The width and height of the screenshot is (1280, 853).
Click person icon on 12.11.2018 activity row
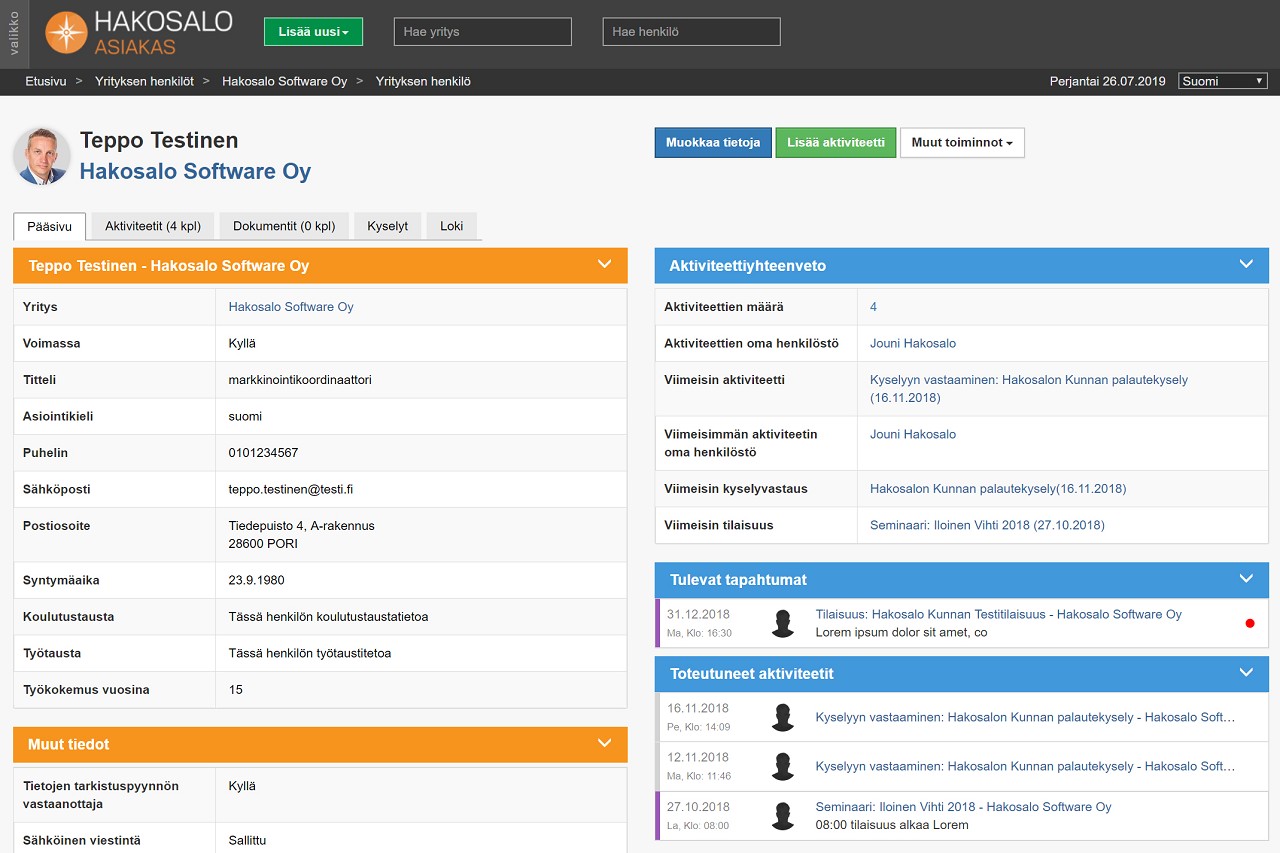point(783,766)
